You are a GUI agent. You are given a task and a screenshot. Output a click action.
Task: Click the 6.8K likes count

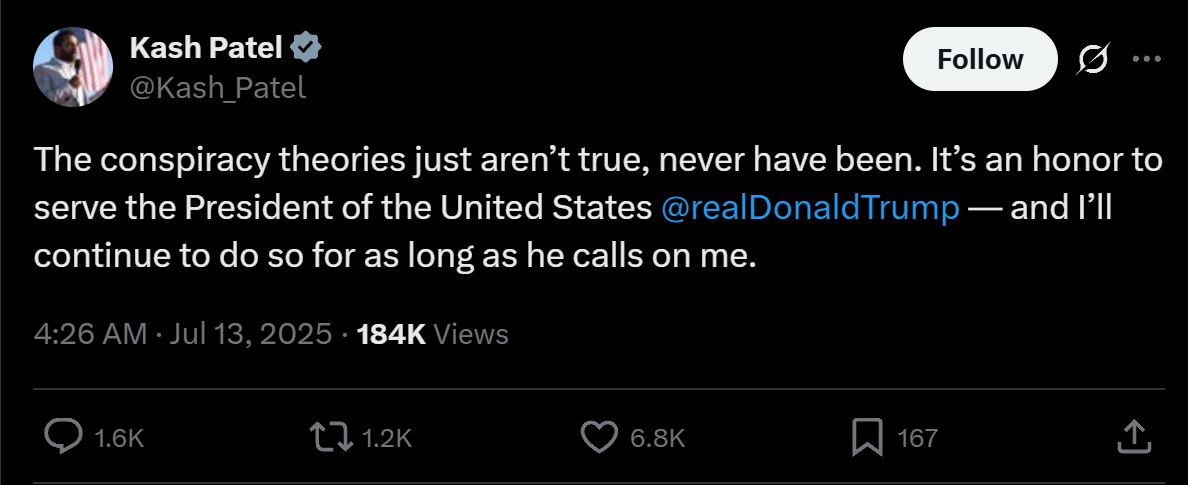(x=658, y=438)
